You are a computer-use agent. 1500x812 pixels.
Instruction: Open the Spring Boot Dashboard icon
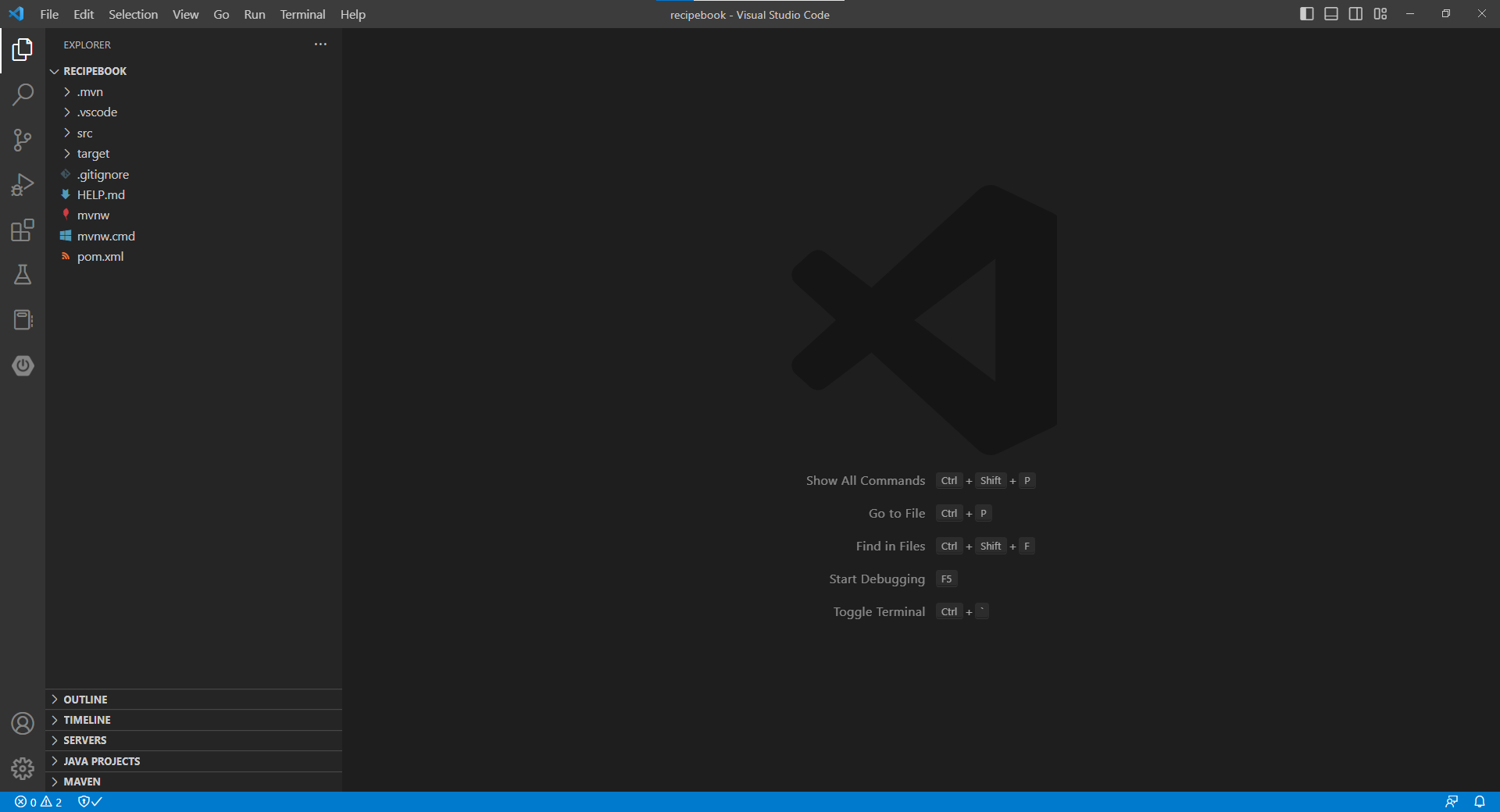pos(23,365)
